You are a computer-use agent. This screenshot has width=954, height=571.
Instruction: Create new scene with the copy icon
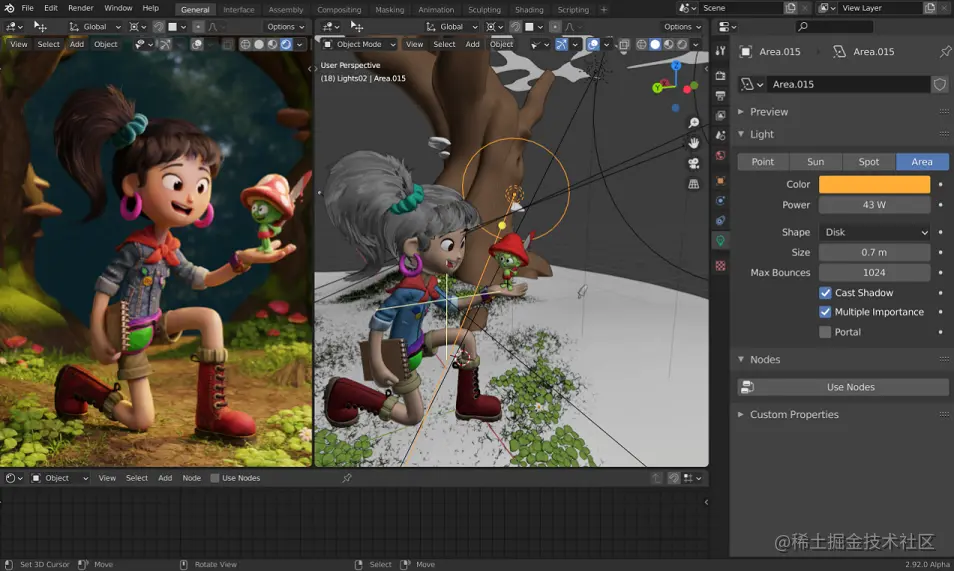coord(790,8)
